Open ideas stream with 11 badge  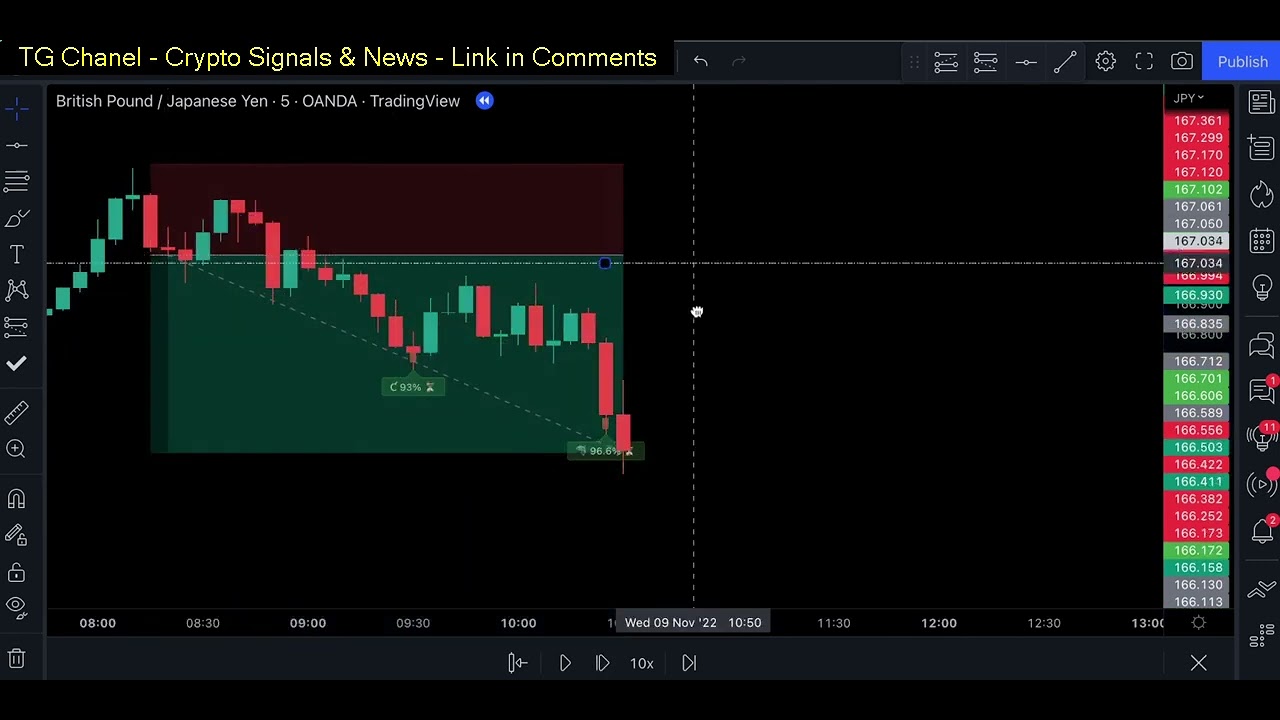point(1261,436)
